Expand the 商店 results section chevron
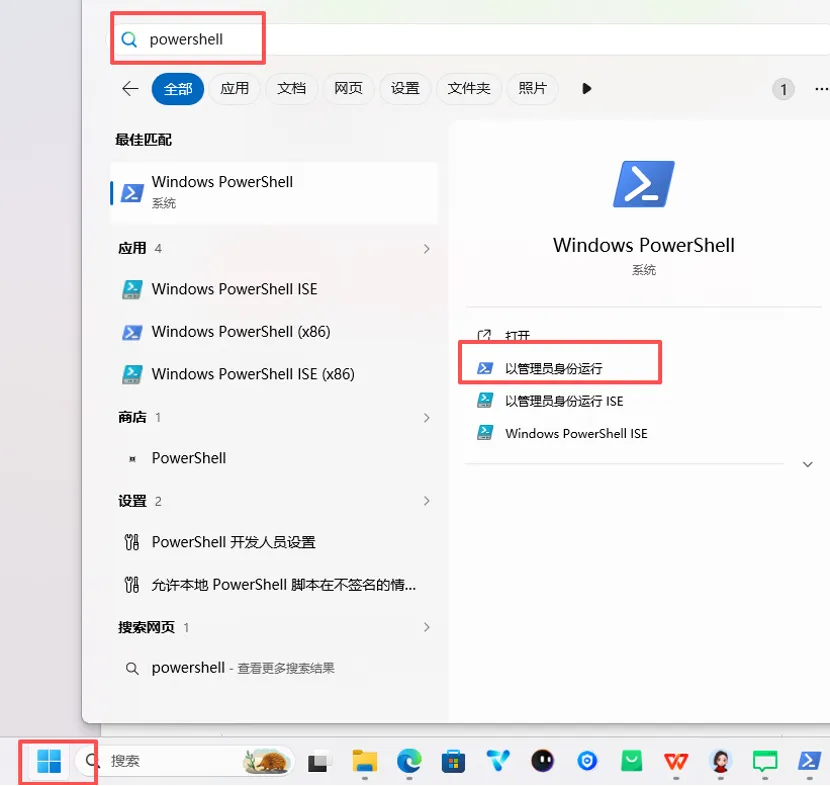Screen dimensions: 830x786 (x=427, y=418)
